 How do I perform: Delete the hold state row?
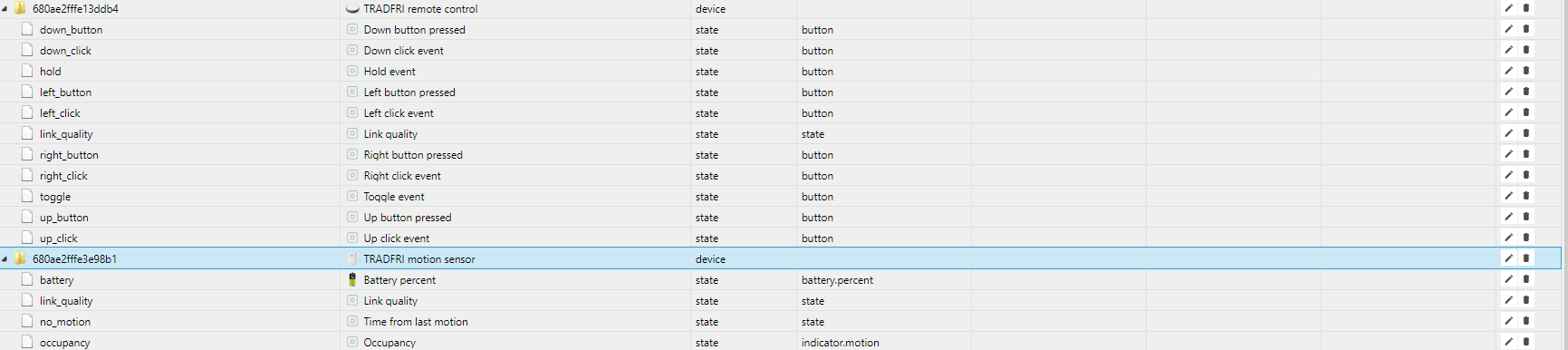1526,71
